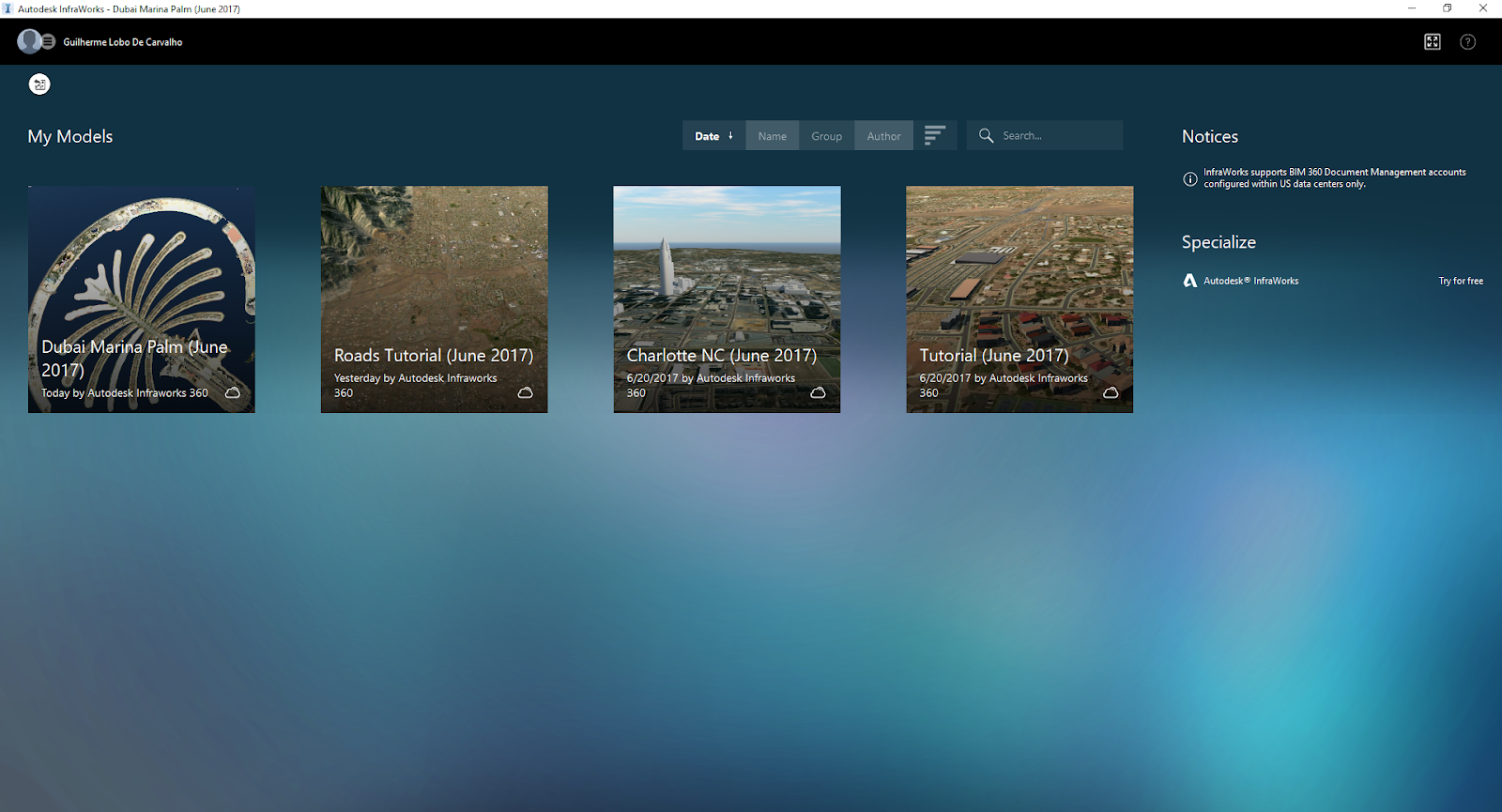Click the Notices heading

click(x=1210, y=136)
